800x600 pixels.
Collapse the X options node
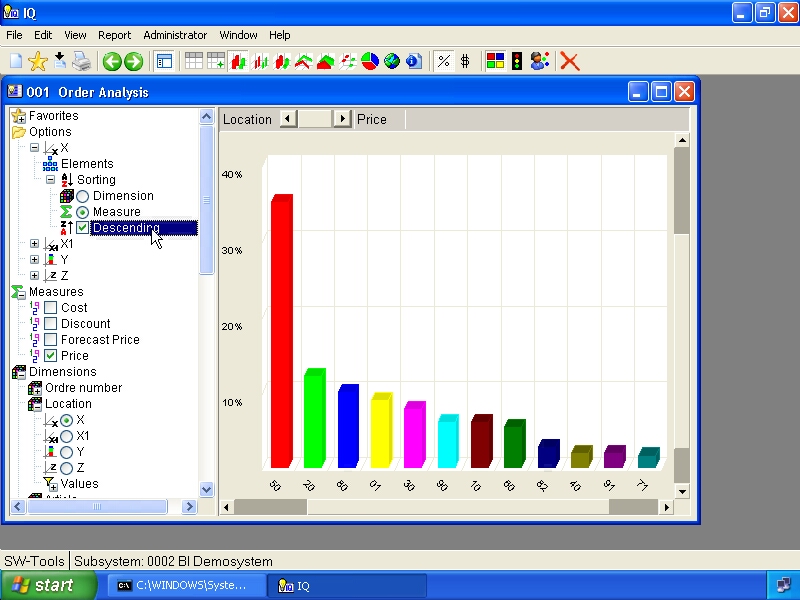click(x=34, y=147)
